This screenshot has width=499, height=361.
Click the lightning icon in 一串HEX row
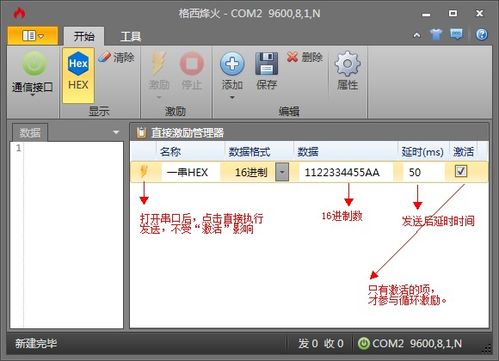pyautogui.click(x=144, y=172)
